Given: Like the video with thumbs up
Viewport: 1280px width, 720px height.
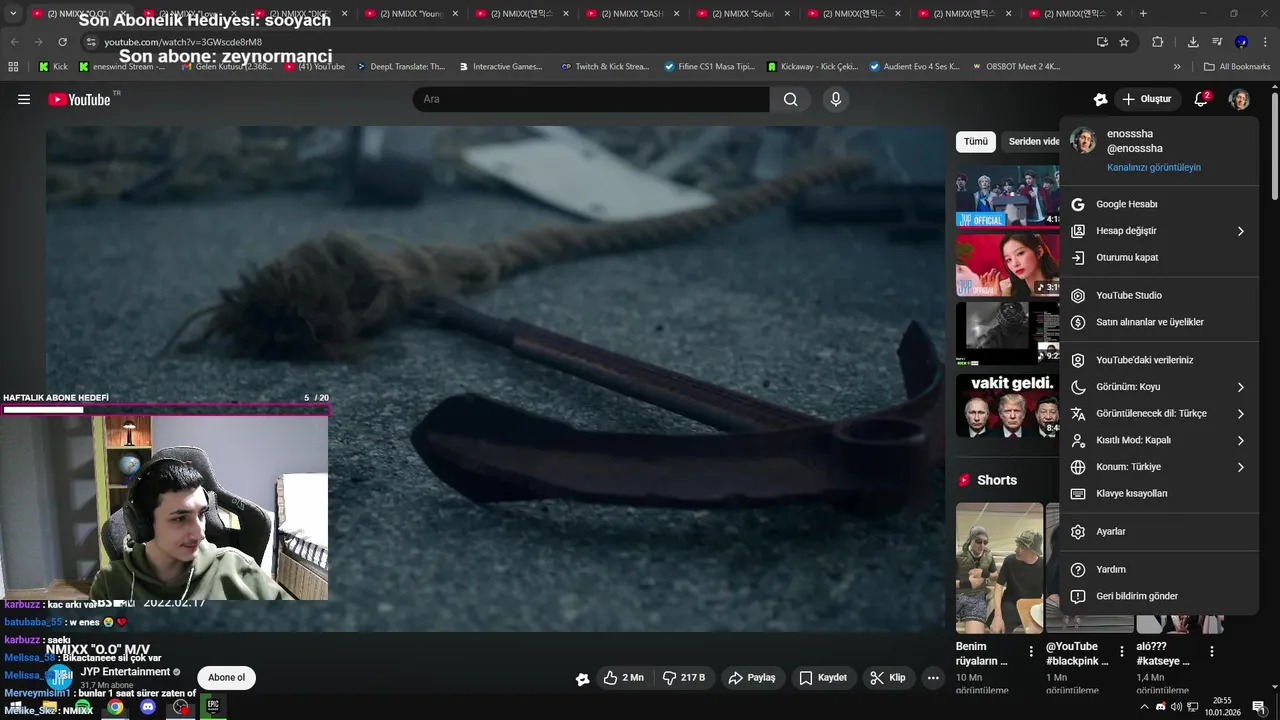Looking at the screenshot, I should pyautogui.click(x=623, y=678).
